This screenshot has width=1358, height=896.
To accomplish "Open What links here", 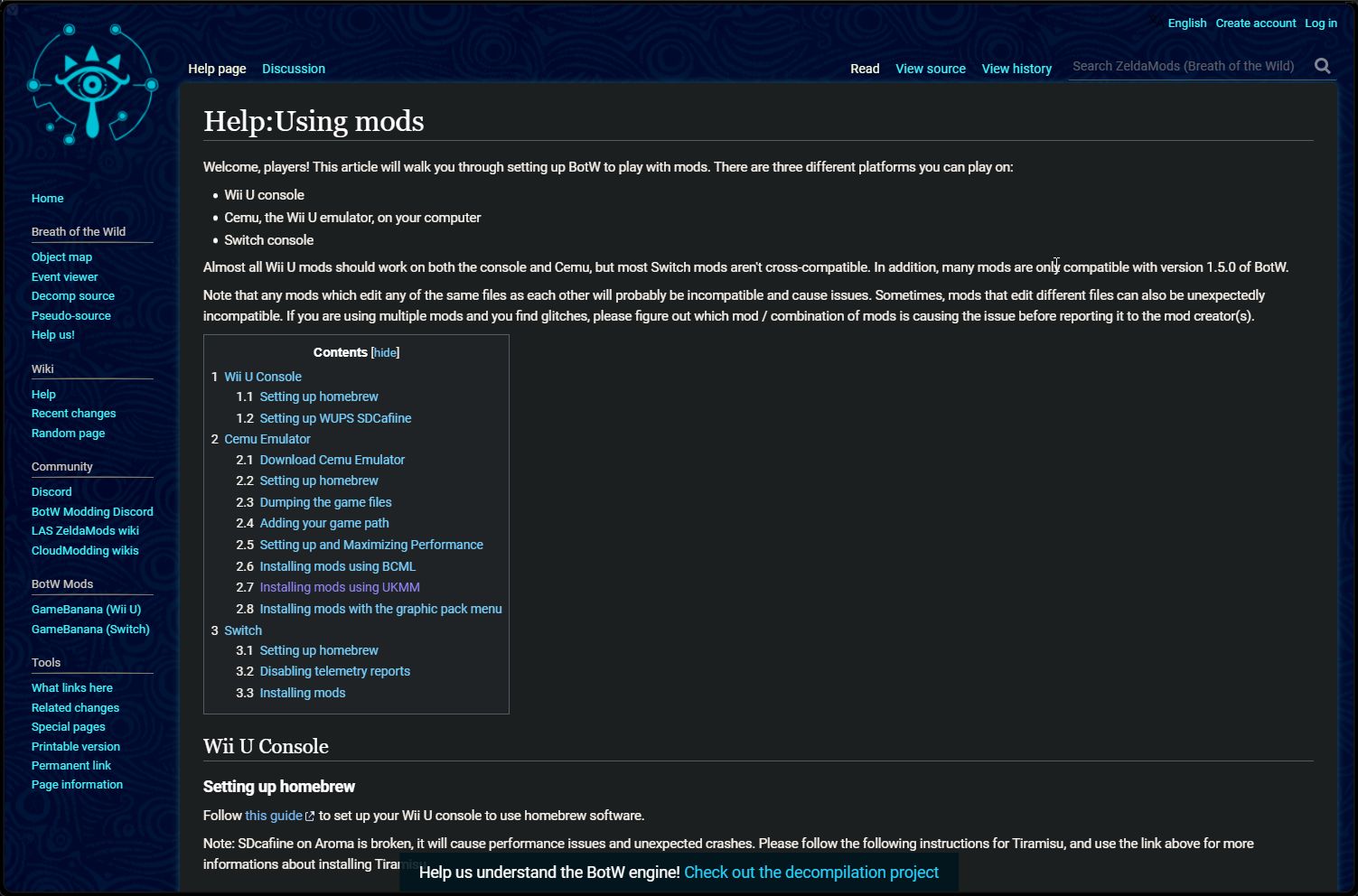I will (72, 688).
